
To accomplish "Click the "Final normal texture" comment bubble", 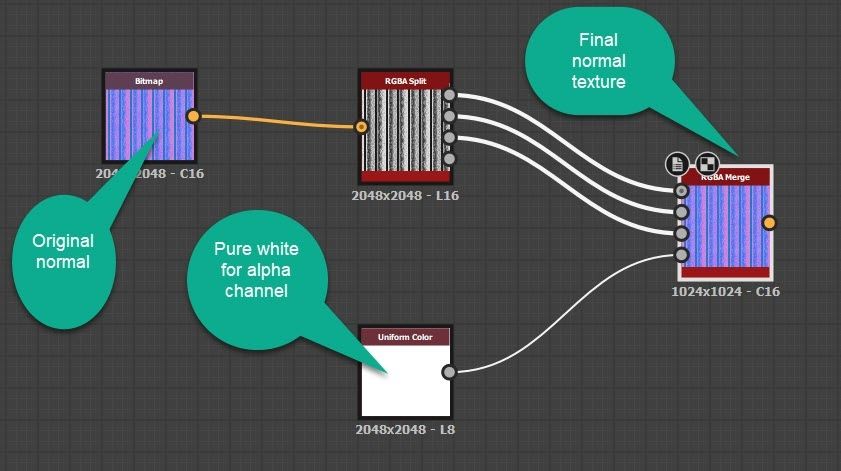I will pos(602,60).
